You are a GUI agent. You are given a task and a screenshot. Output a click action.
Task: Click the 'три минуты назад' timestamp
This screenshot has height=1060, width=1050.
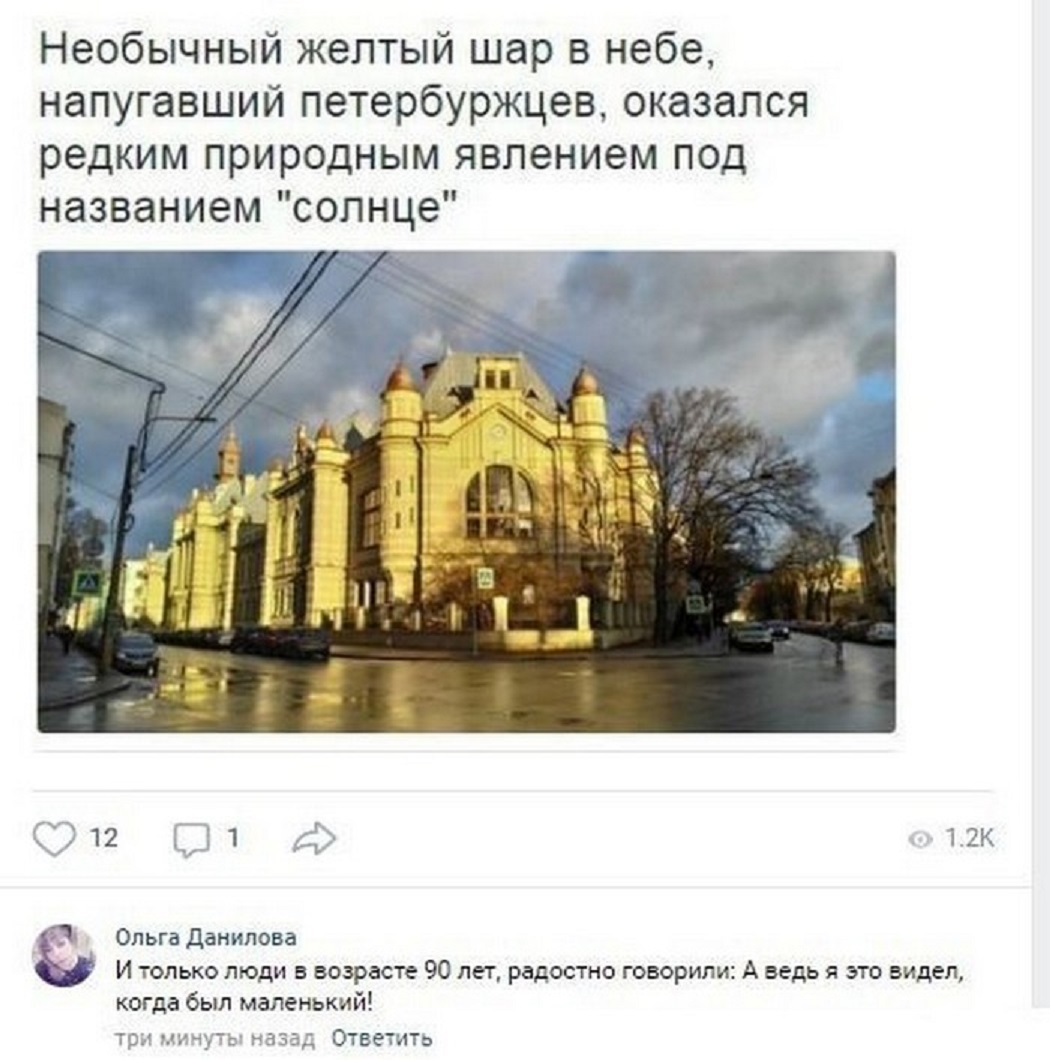click(x=215, y=1038)
